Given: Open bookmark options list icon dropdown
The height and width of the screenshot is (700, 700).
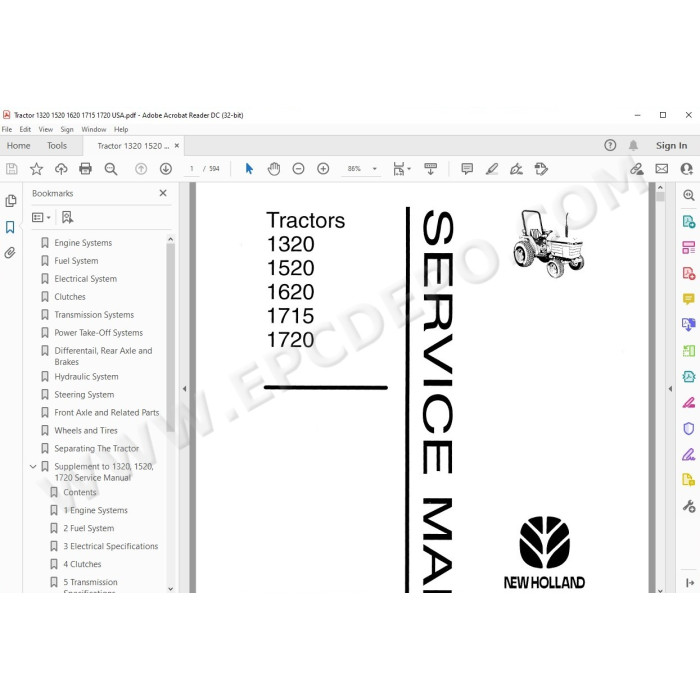Looking at the screenshot, I should coord(41,217).
